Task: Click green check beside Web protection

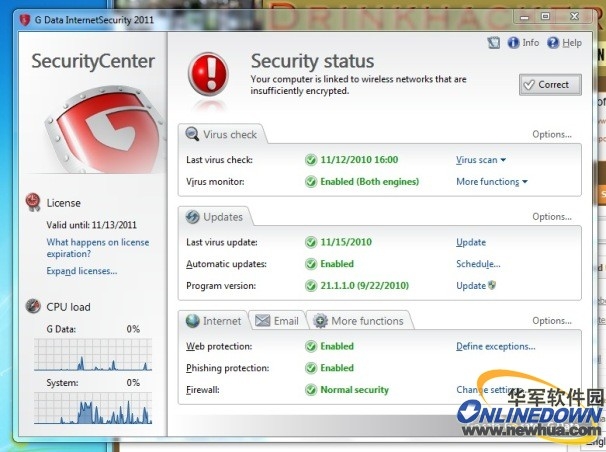Action: click(311, 346)
